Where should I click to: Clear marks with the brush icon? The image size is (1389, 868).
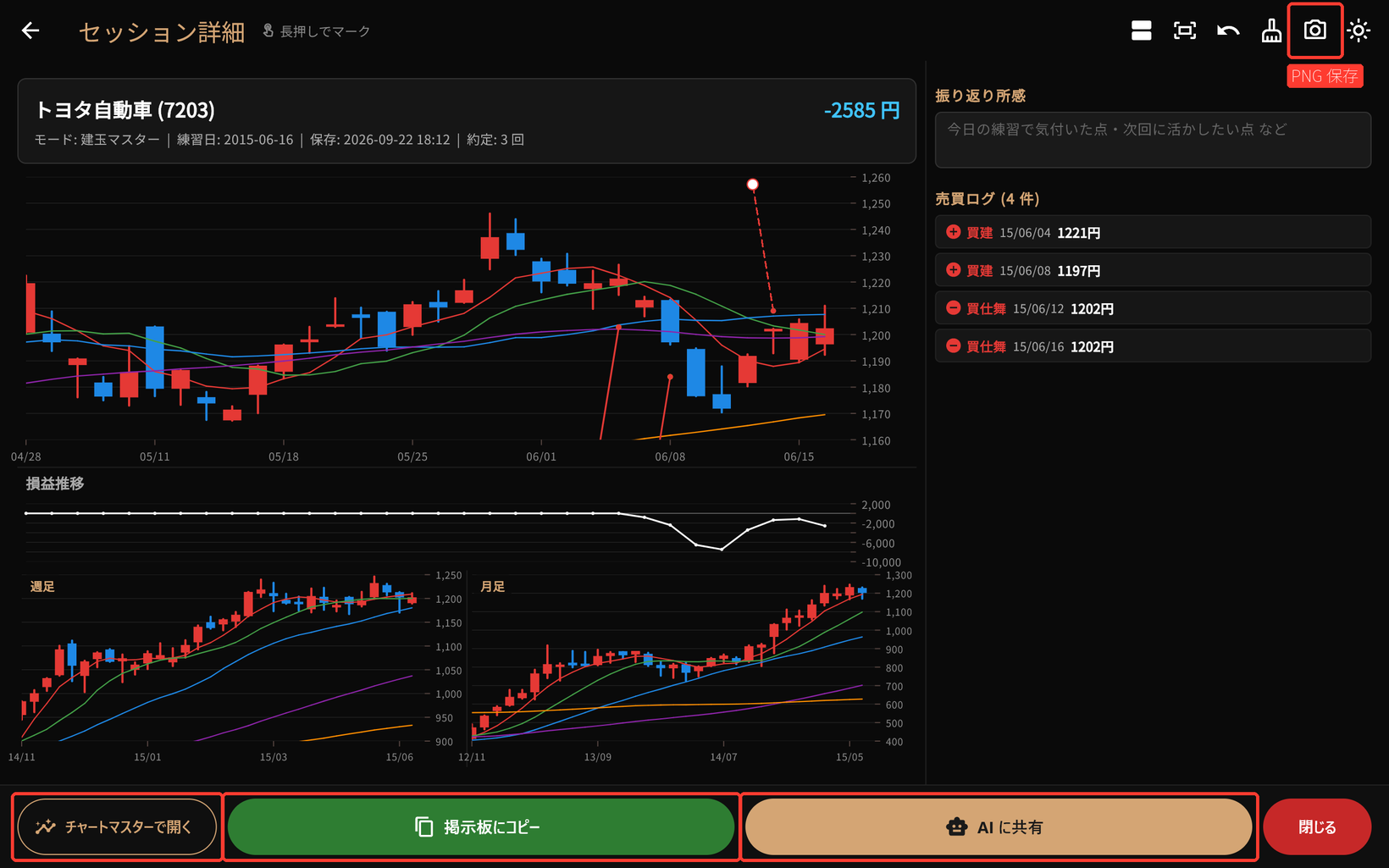[1271, 31]
